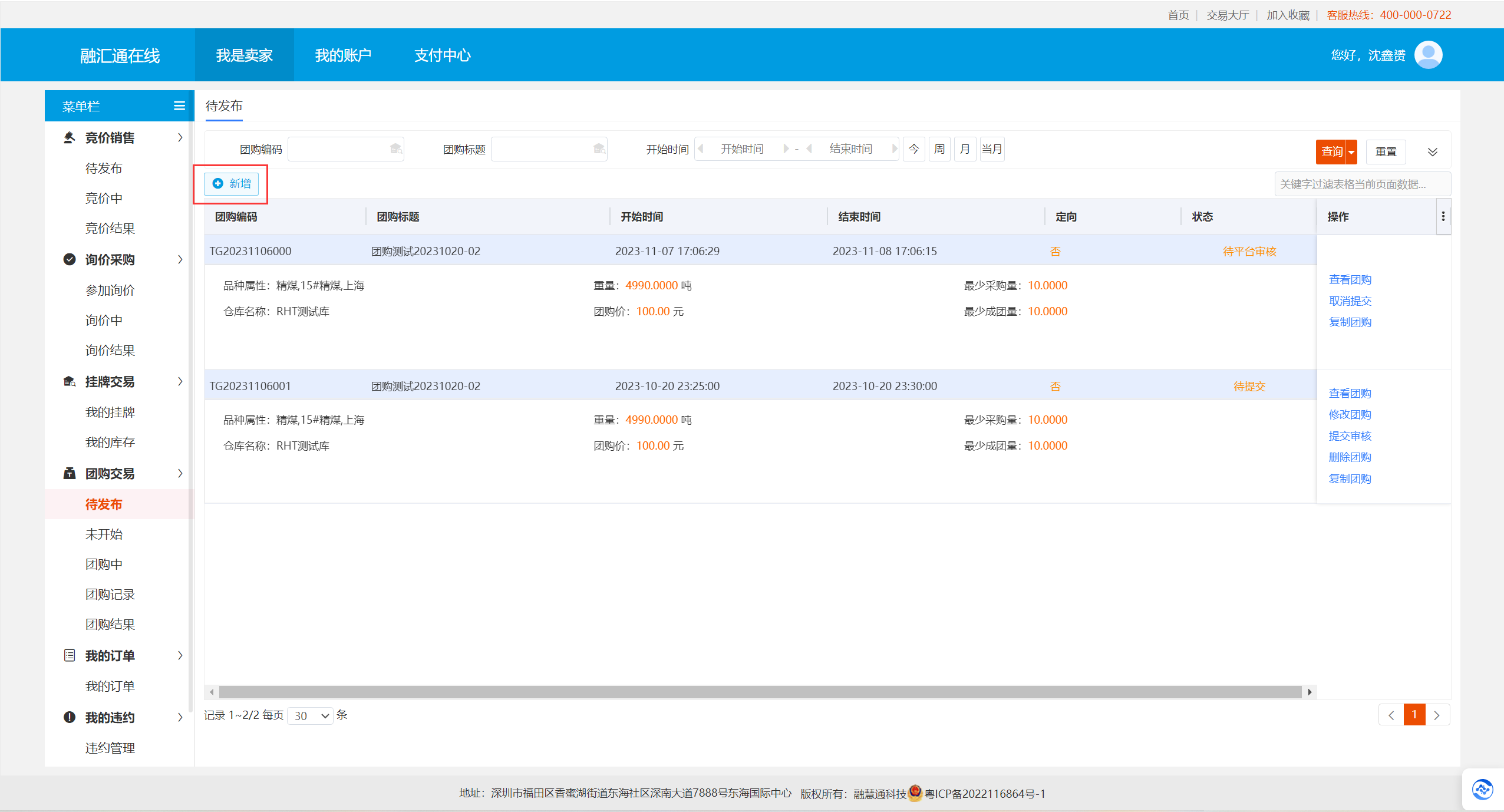Focus the 开始时间 start date input
Image resolution: width=1504 pixels, height=812 pixels.
click(743, 148)
